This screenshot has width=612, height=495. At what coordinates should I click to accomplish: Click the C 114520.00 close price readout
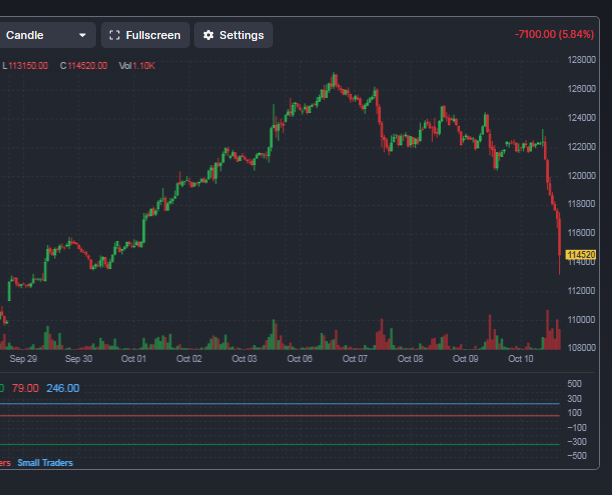click(84, 66)
